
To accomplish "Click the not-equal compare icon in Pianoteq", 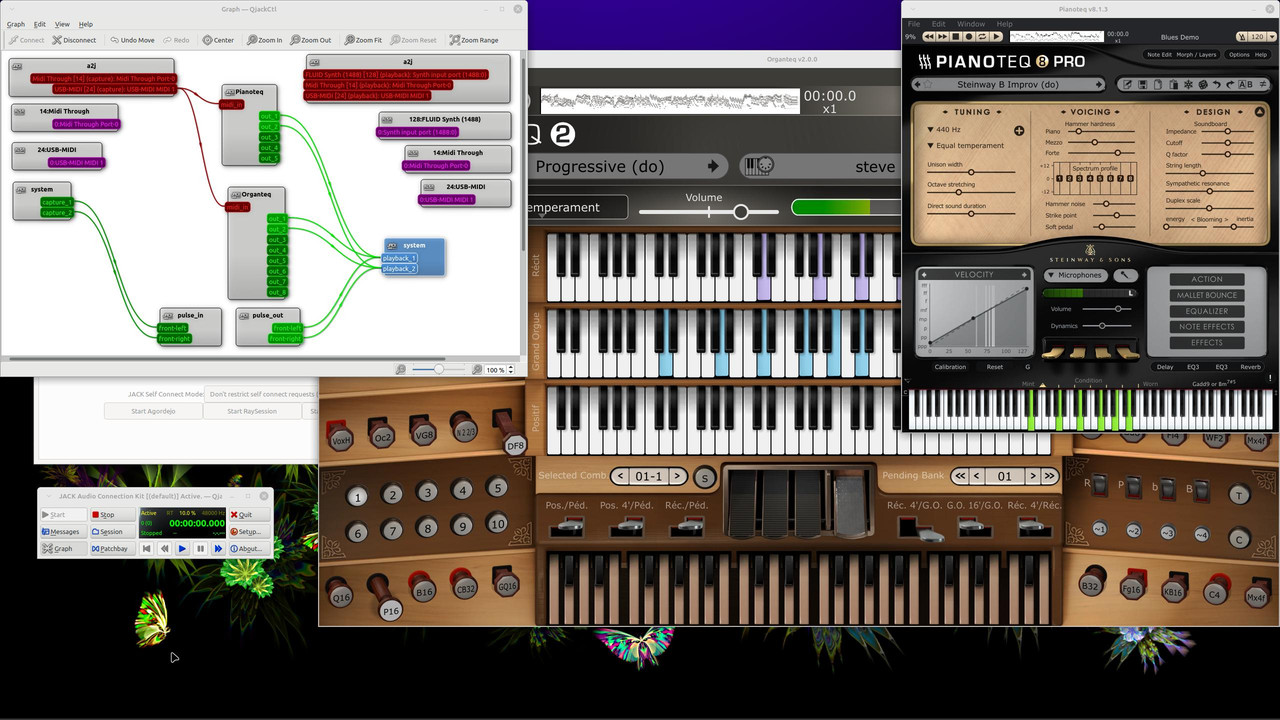I will [x=1263, y=85].
